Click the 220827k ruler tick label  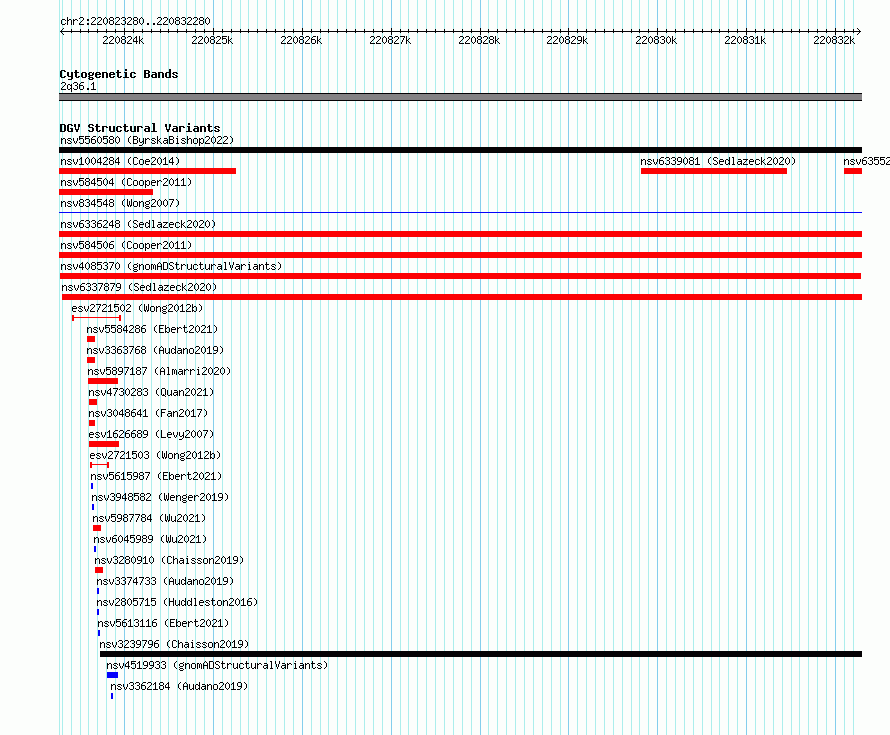click(x=390, y=40)
